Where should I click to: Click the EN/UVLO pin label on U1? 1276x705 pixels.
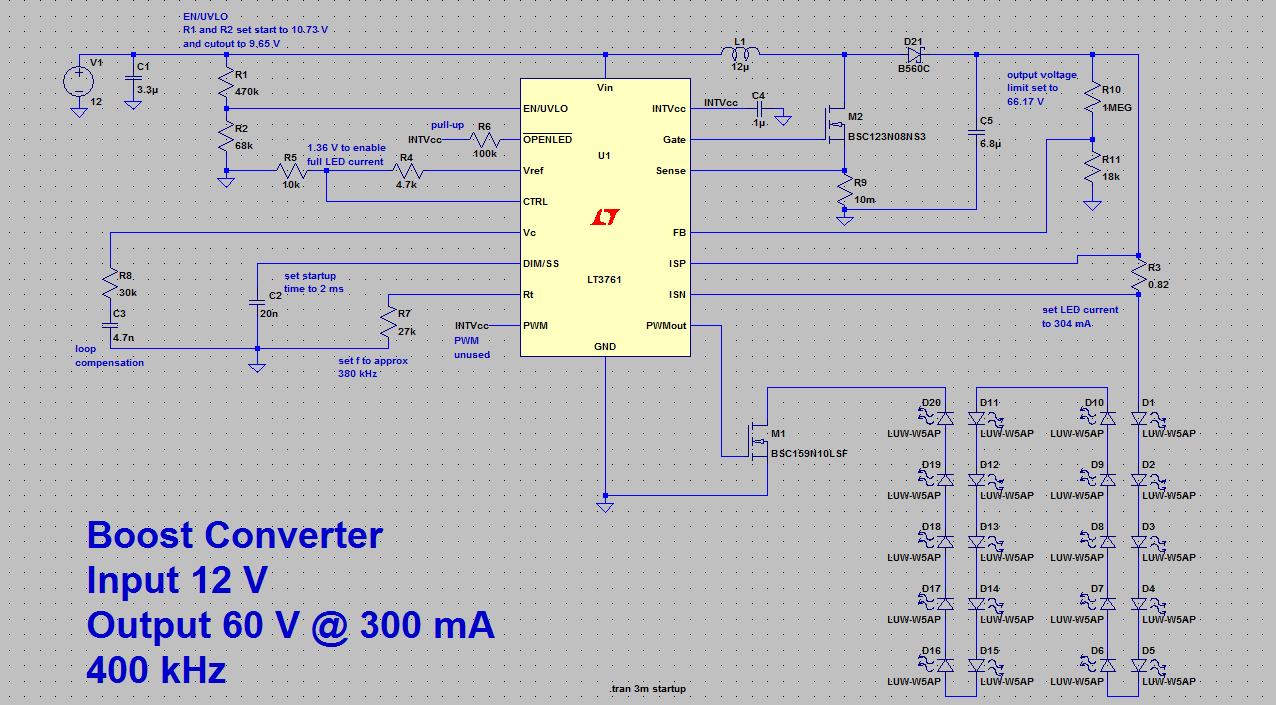[545, 109]
